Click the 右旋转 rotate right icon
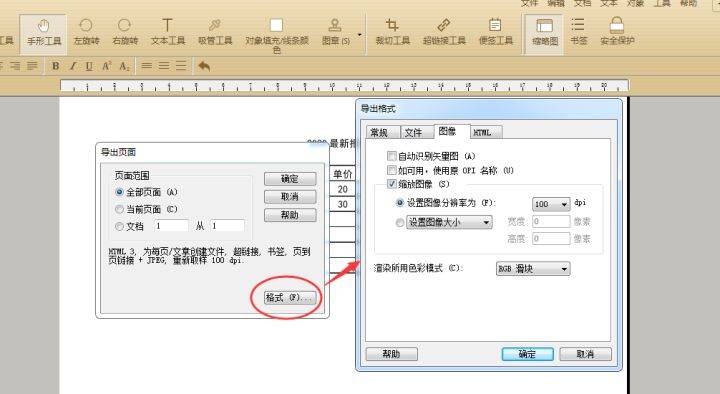The image size is (720, 394). tap(125, 33)
